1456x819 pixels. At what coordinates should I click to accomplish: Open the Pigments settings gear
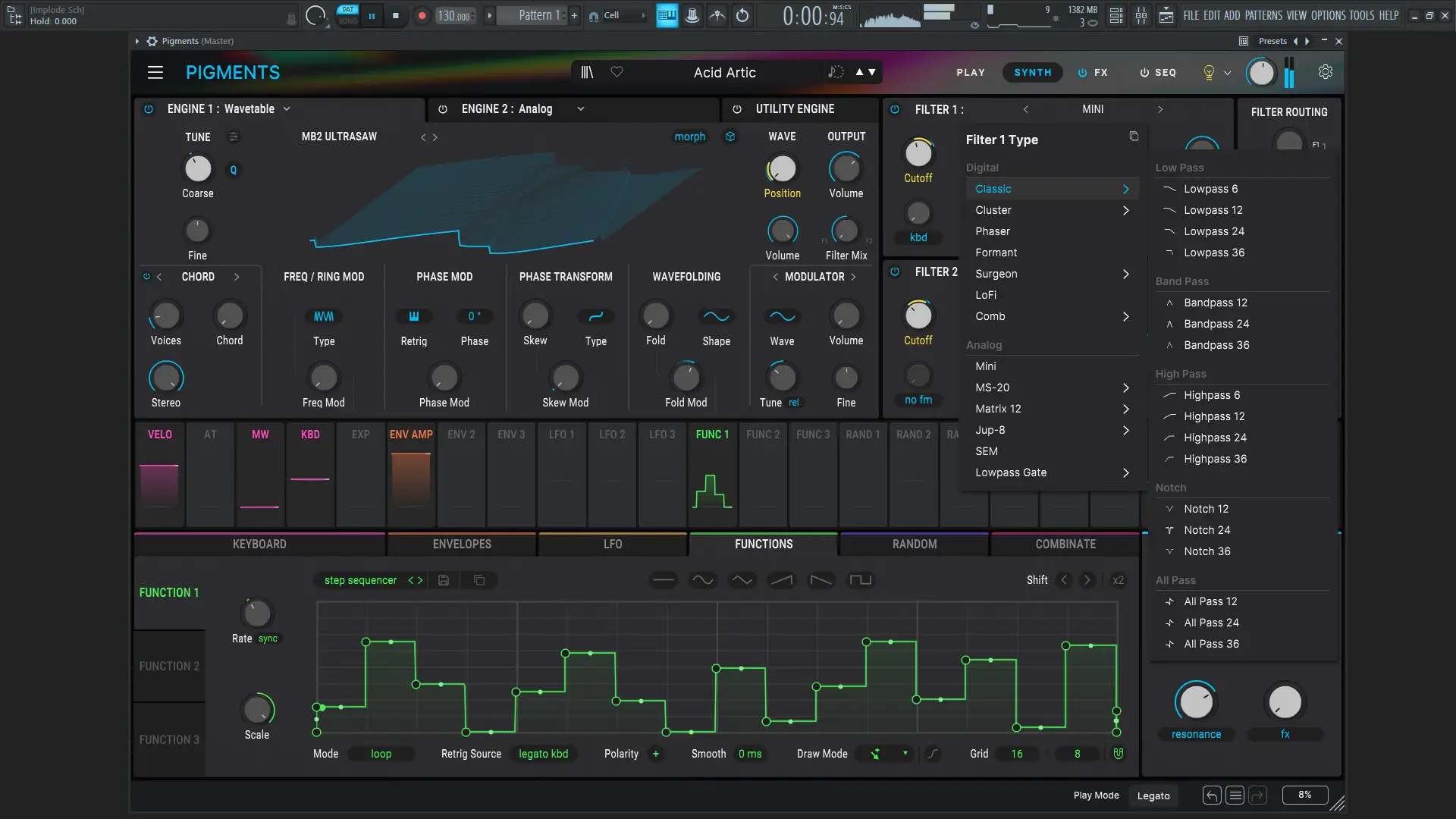1325,72
